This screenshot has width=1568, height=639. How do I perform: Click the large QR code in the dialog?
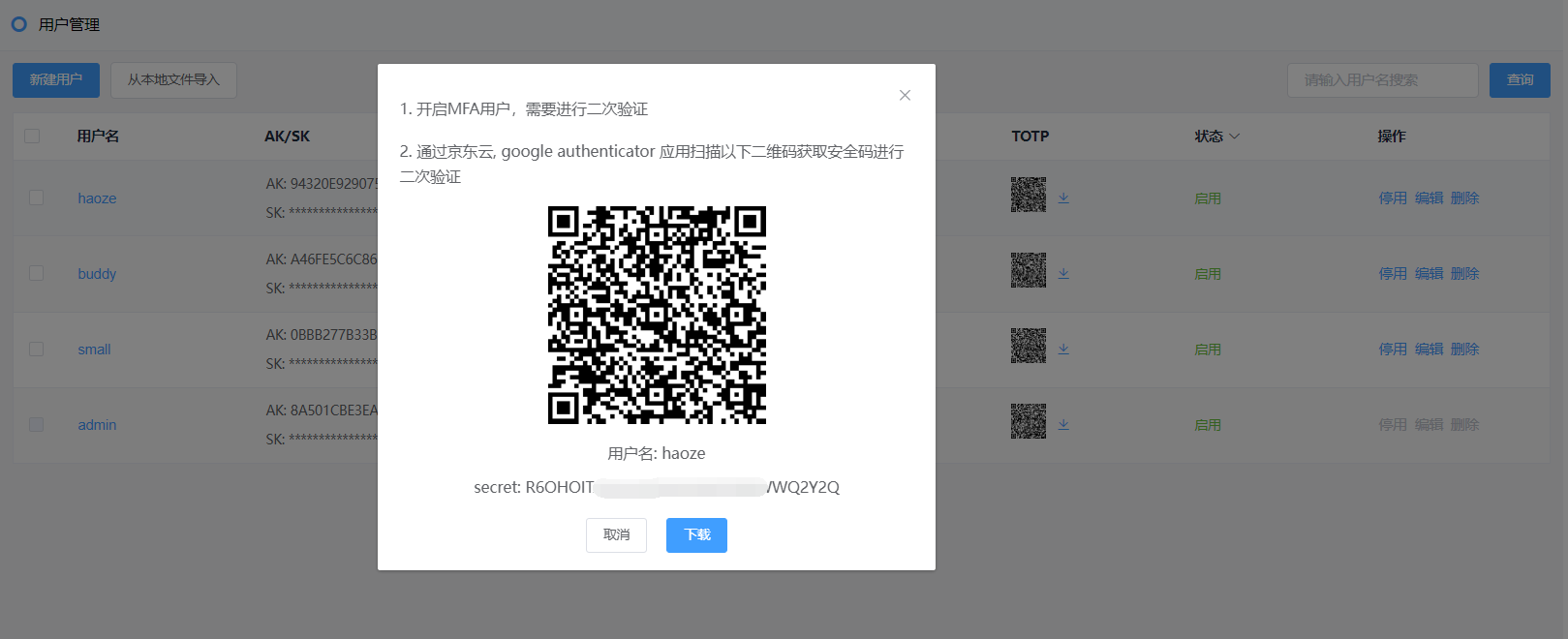tap(657, 315)
